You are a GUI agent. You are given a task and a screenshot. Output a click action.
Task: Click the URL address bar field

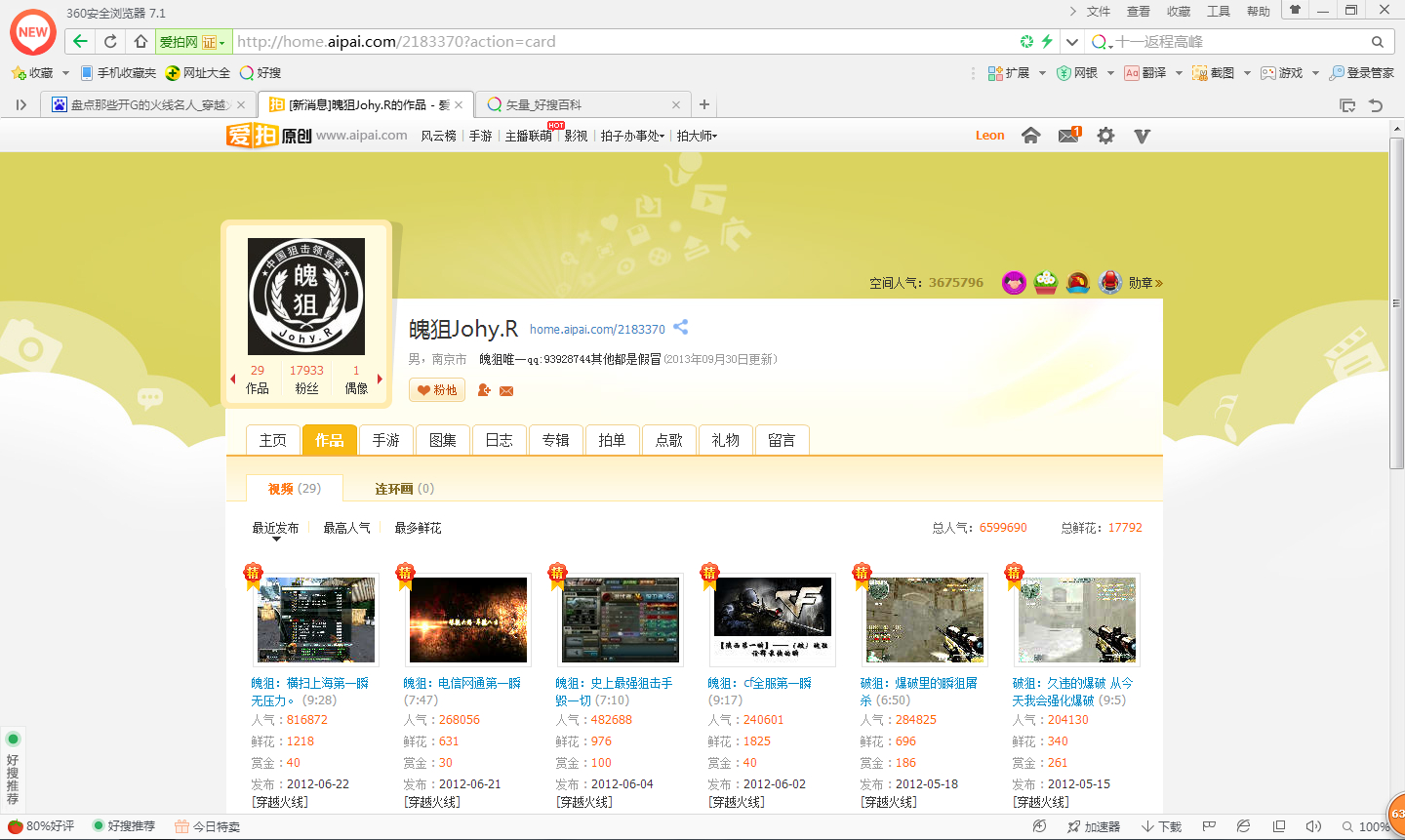[624, 42]
